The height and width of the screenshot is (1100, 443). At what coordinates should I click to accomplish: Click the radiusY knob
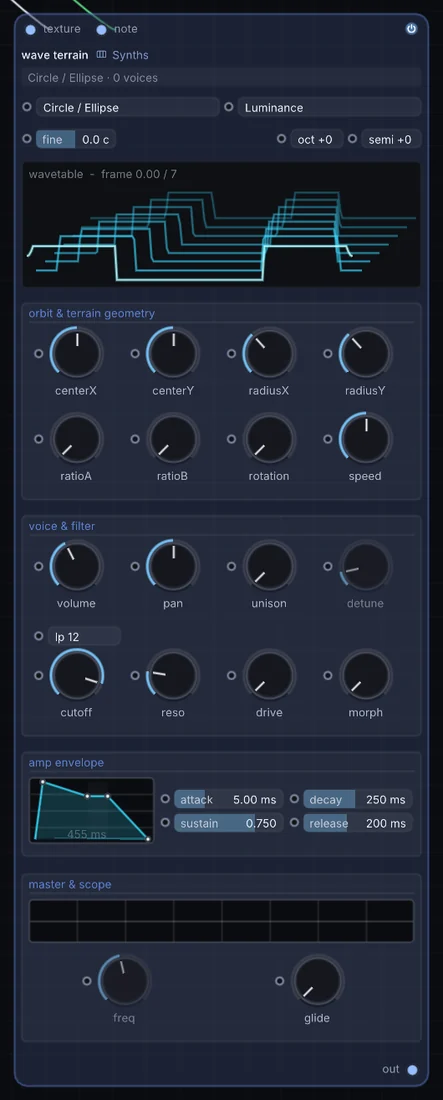(365, 353)
